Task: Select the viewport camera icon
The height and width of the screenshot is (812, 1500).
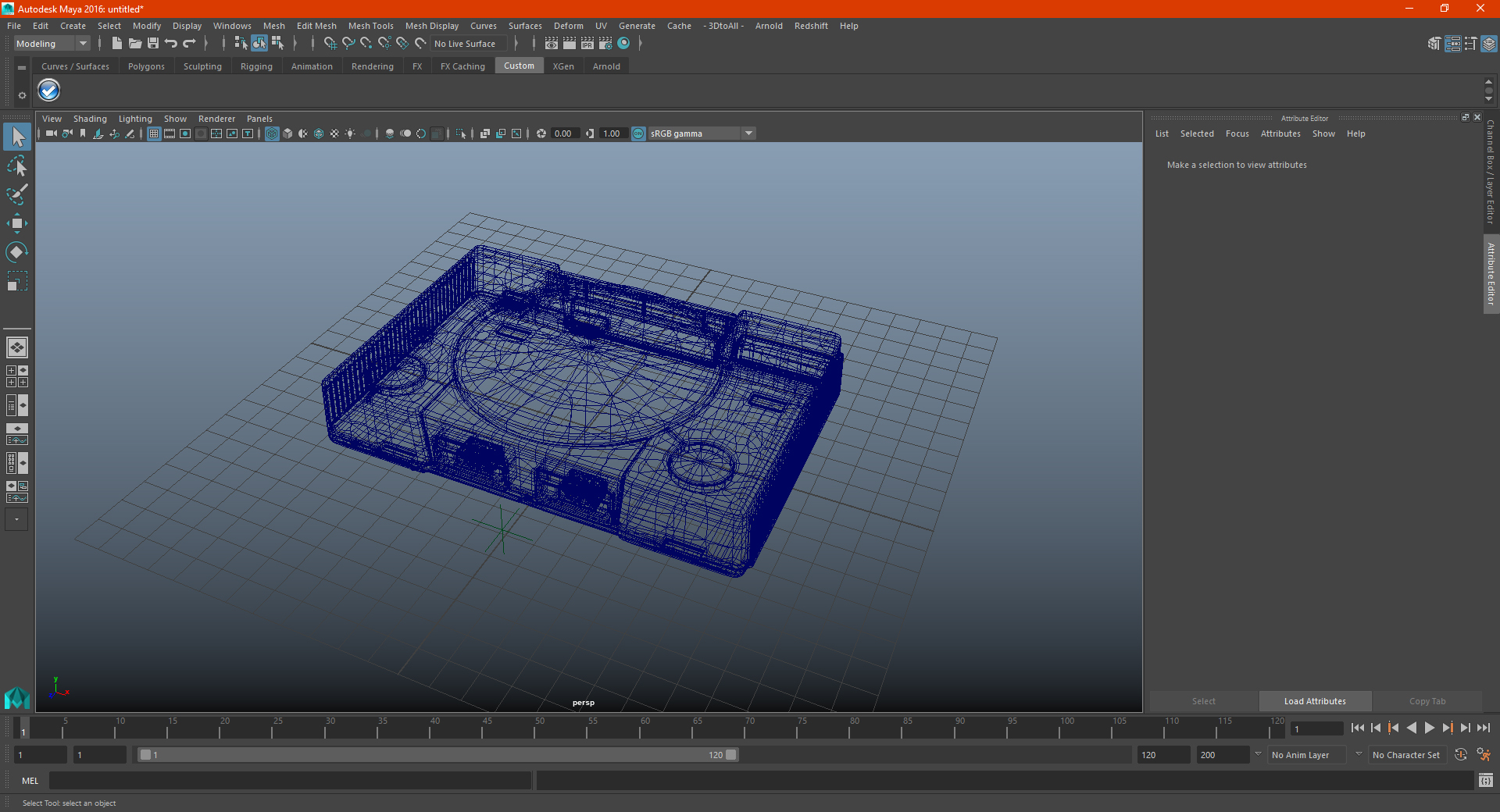Action: (x=52, y=134)
